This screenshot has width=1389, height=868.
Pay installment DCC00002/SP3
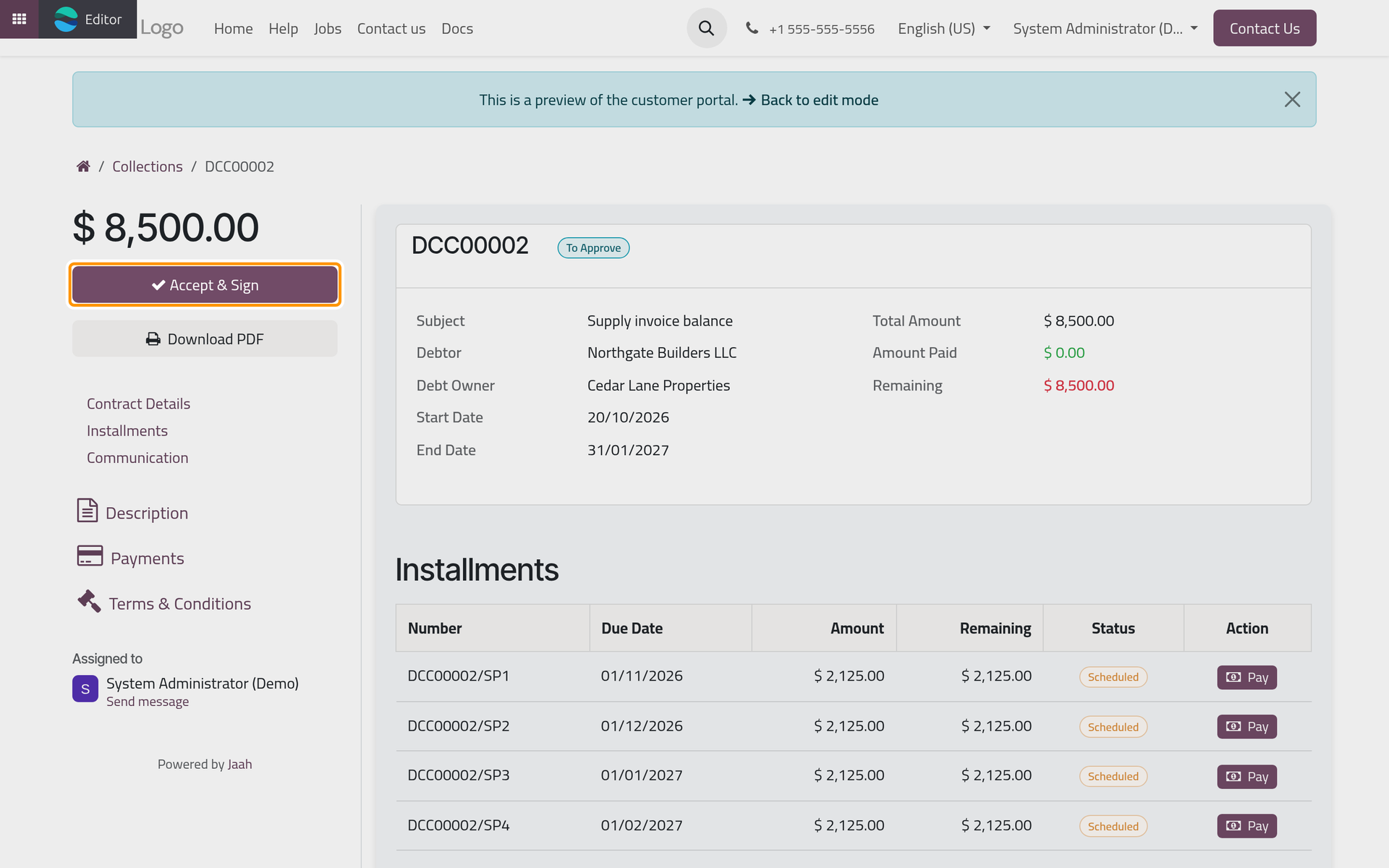click(1246, 777)
